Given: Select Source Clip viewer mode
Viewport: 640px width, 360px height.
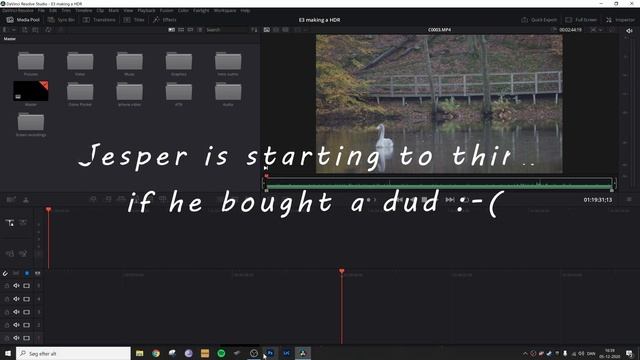Looking at the screenshot, I should [x=267, y=30].
